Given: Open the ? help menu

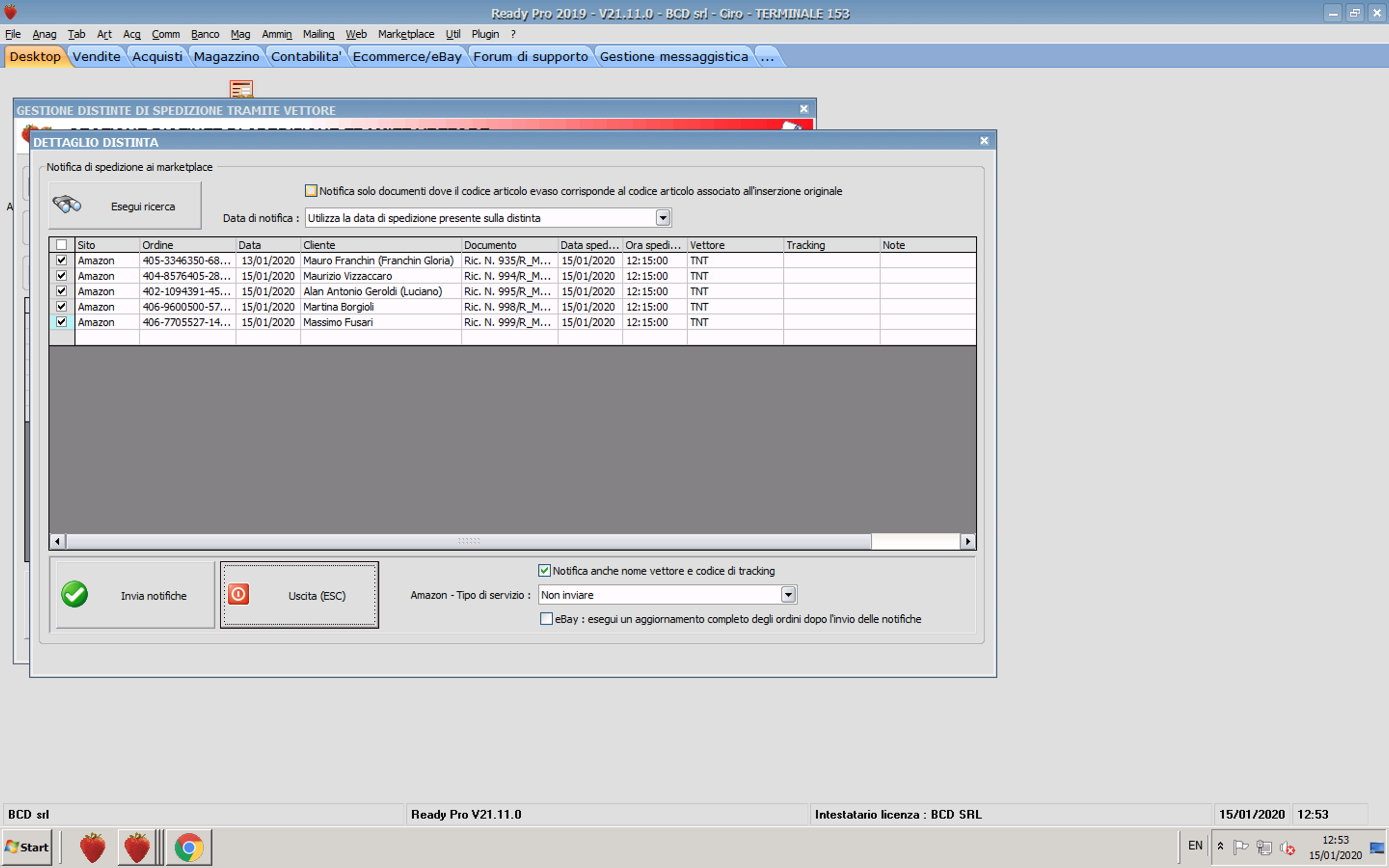Looking at the screenshot, I should (x=513, y=34).
